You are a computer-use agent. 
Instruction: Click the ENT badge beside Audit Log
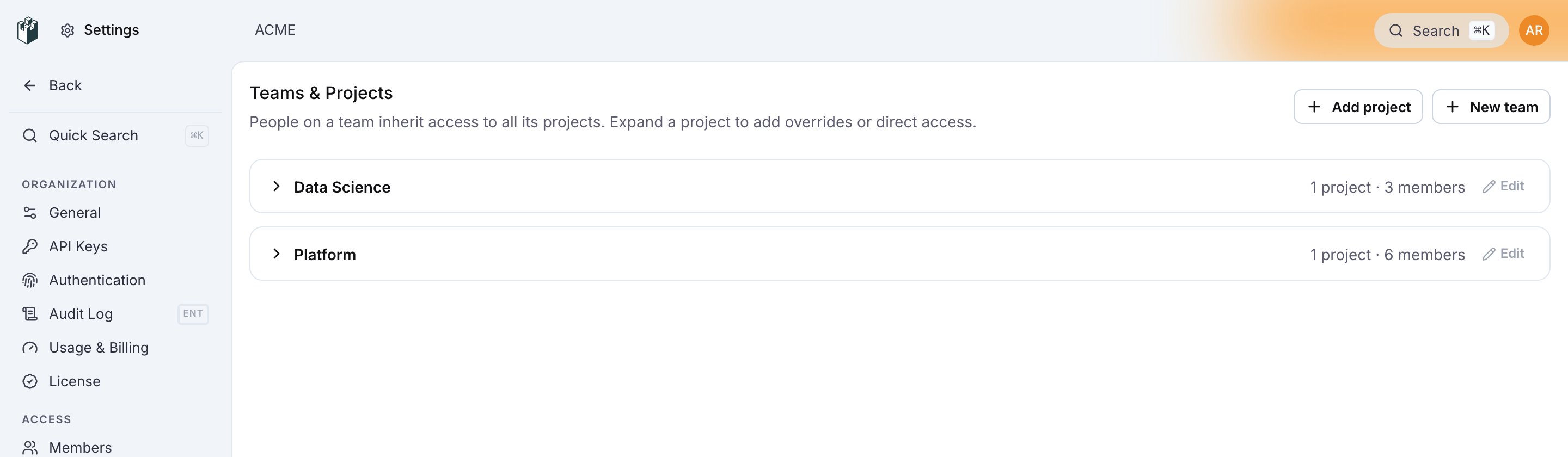[193, 313]
